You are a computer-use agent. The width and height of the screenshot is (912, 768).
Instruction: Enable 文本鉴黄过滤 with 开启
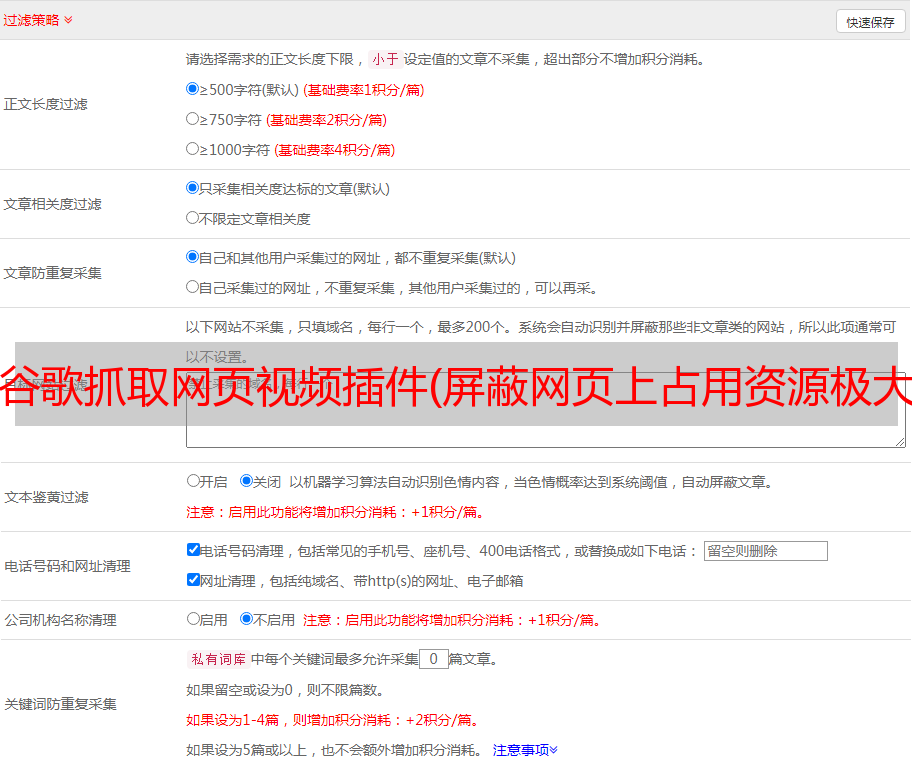click(194, 481)
